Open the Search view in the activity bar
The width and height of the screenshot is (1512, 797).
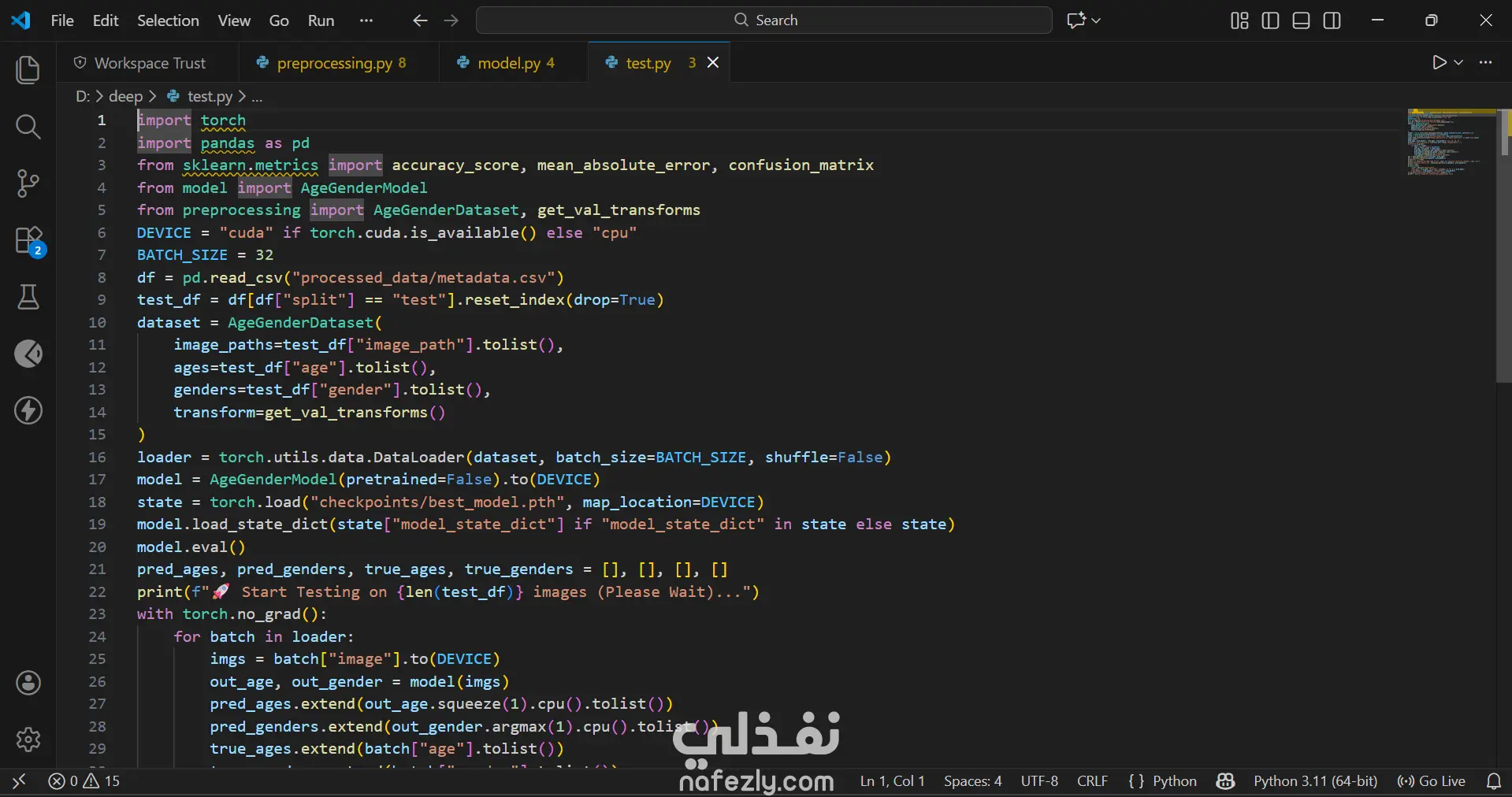28,126
